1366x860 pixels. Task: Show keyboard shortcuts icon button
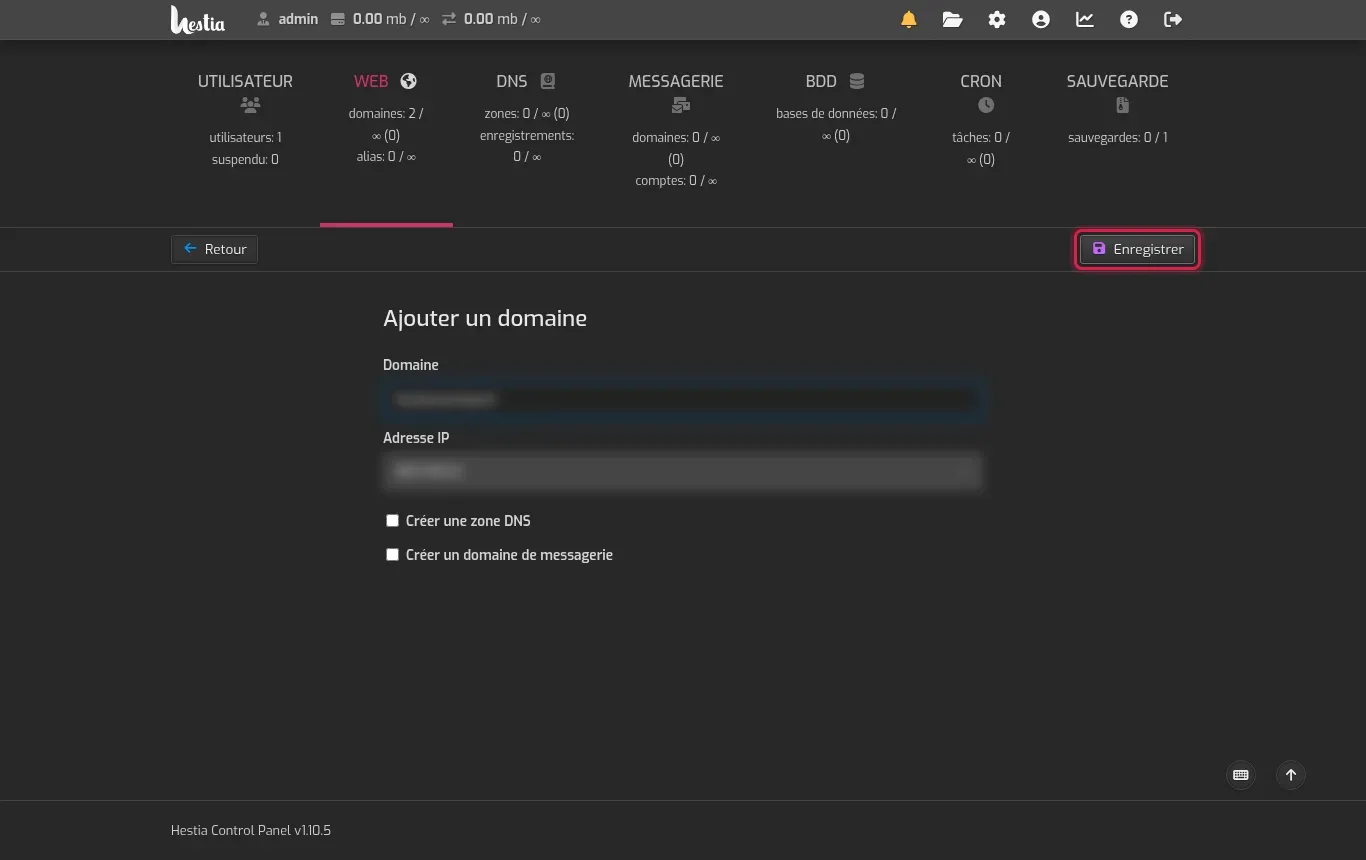click(x=1241, y=775)
